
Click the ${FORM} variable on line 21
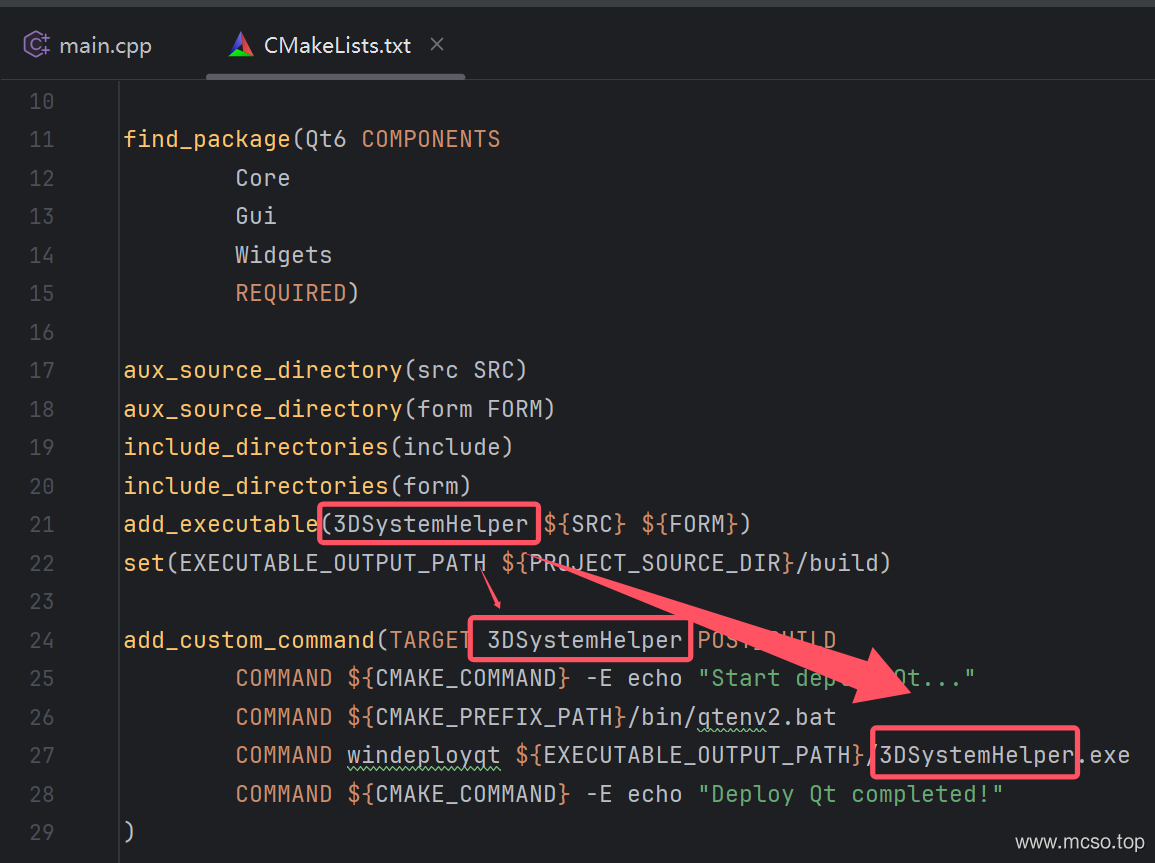click(689, 525)
